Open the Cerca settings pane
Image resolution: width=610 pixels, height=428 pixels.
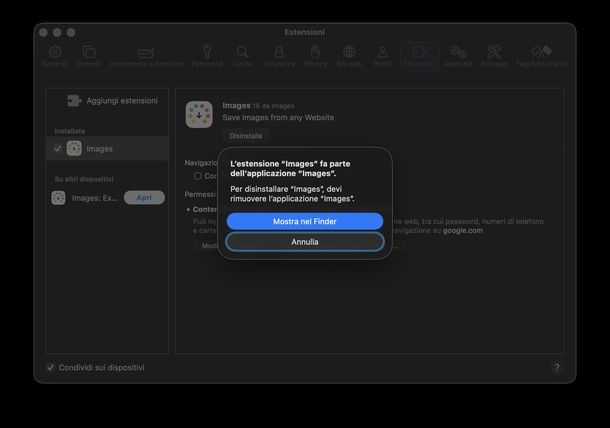click(243, 56)
